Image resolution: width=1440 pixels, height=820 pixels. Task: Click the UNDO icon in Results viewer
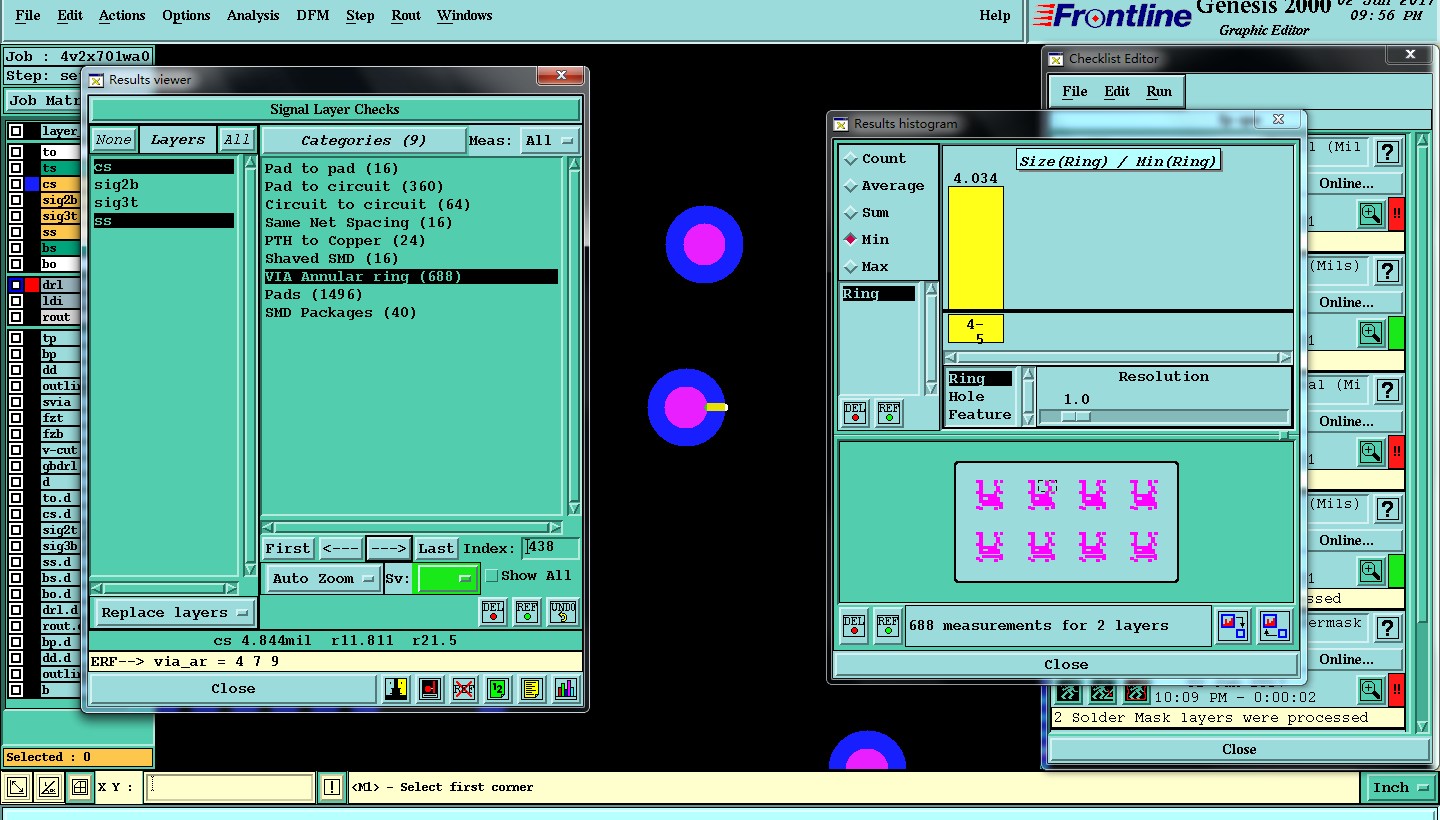point(563,611)
